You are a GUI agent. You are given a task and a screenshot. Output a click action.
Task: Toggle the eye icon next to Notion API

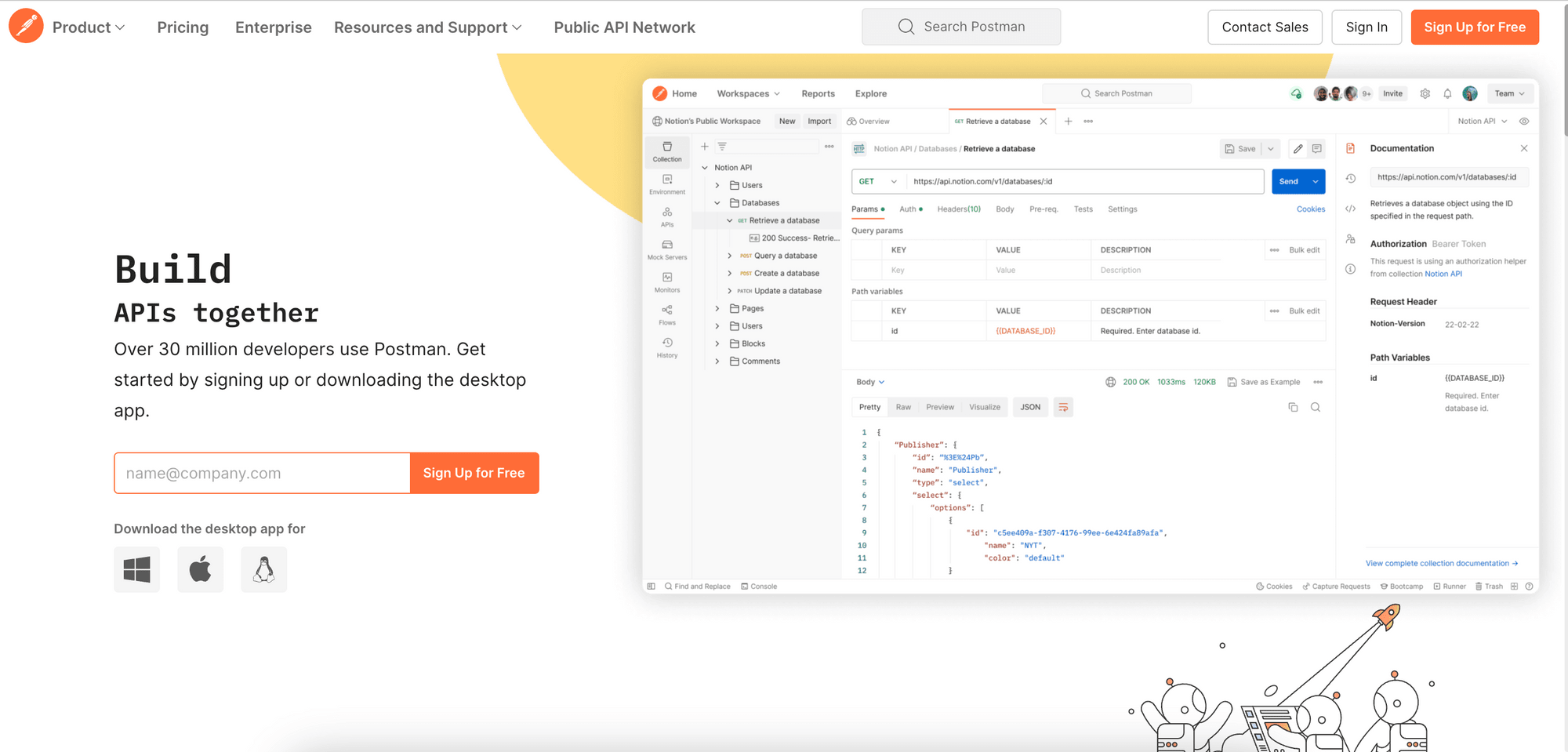[1524, 122]
